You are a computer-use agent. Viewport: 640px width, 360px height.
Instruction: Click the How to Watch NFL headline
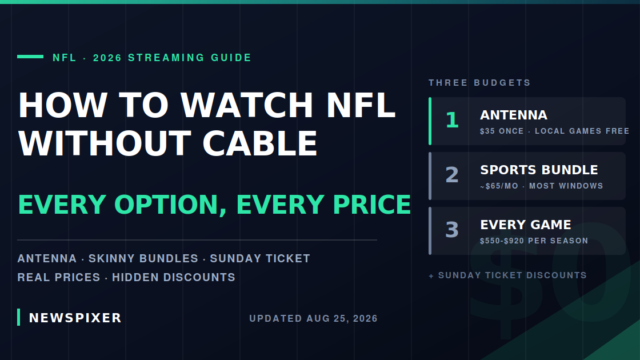click(207, 124)
